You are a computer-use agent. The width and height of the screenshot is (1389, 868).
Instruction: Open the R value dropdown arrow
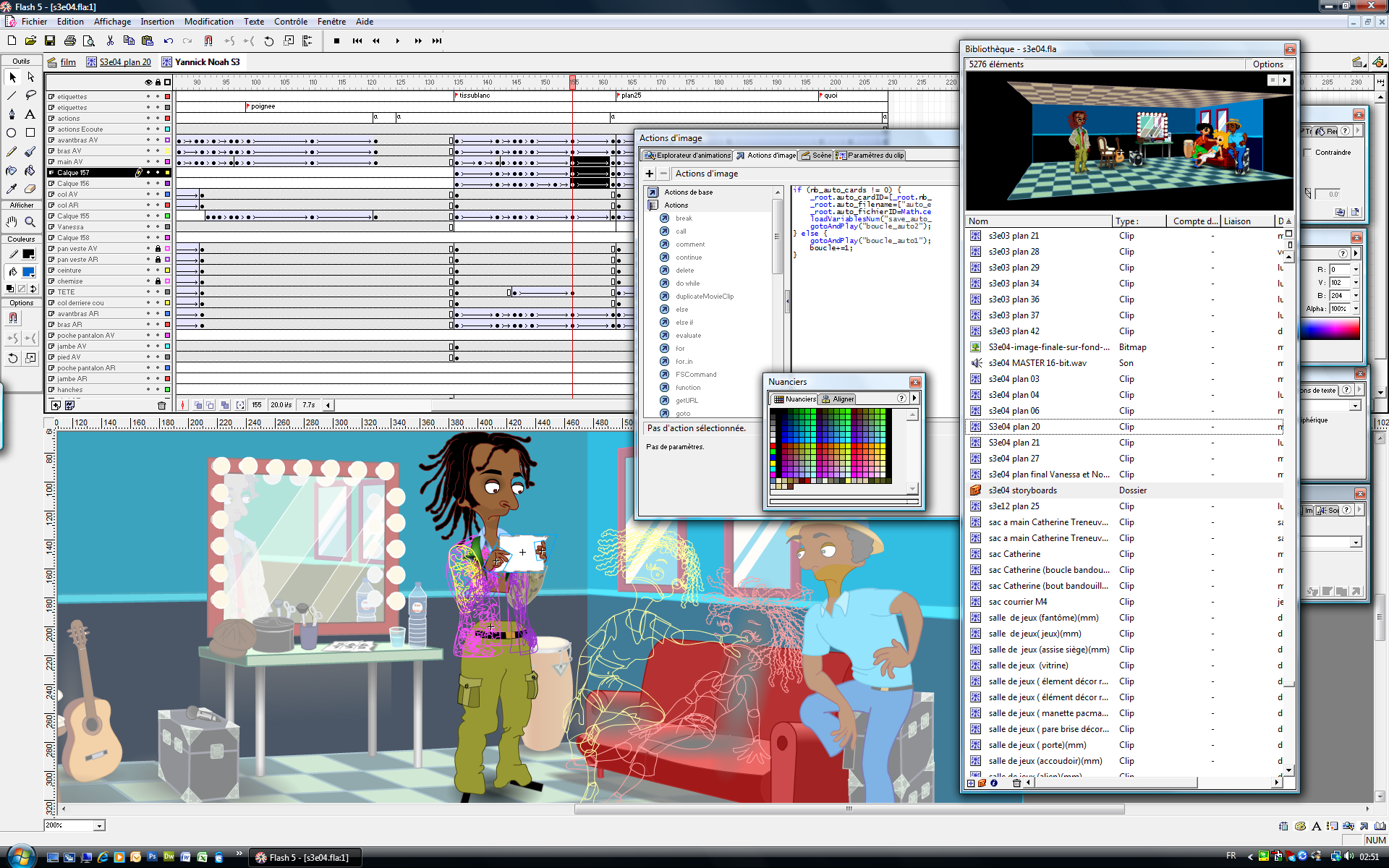click(1356, 270)
